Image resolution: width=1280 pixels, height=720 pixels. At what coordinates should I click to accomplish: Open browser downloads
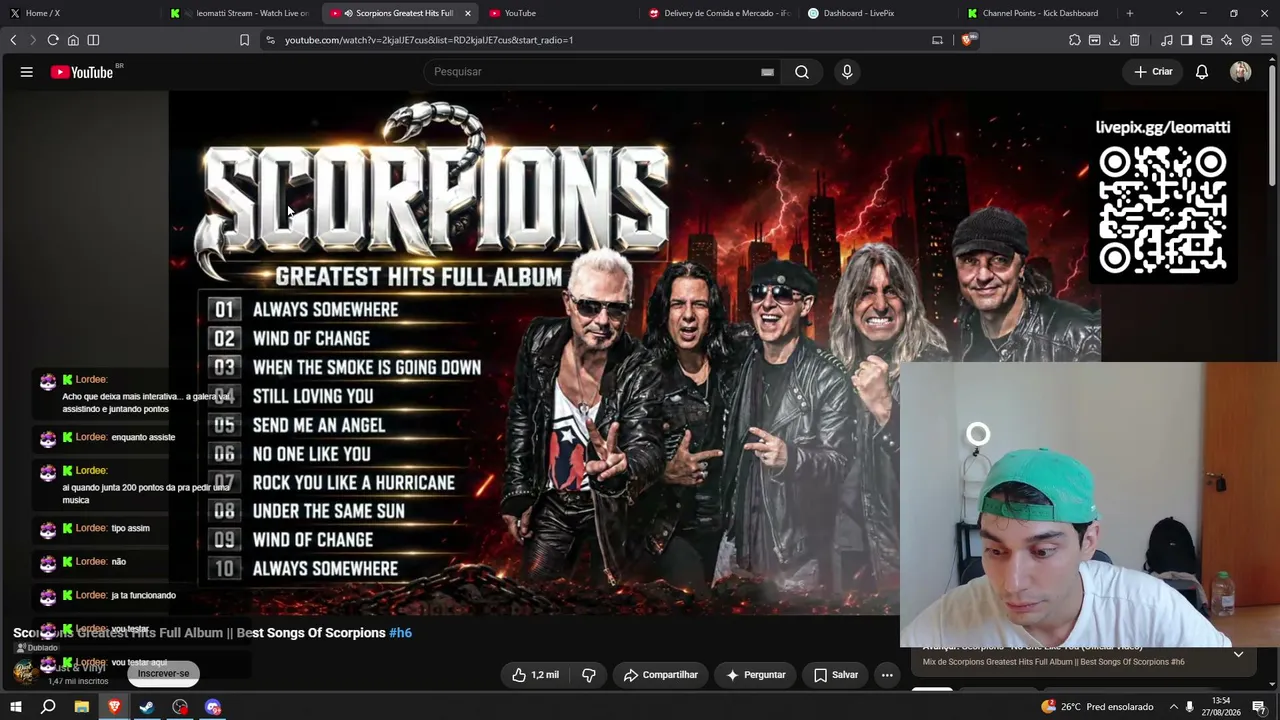(x=1115, y=40)
